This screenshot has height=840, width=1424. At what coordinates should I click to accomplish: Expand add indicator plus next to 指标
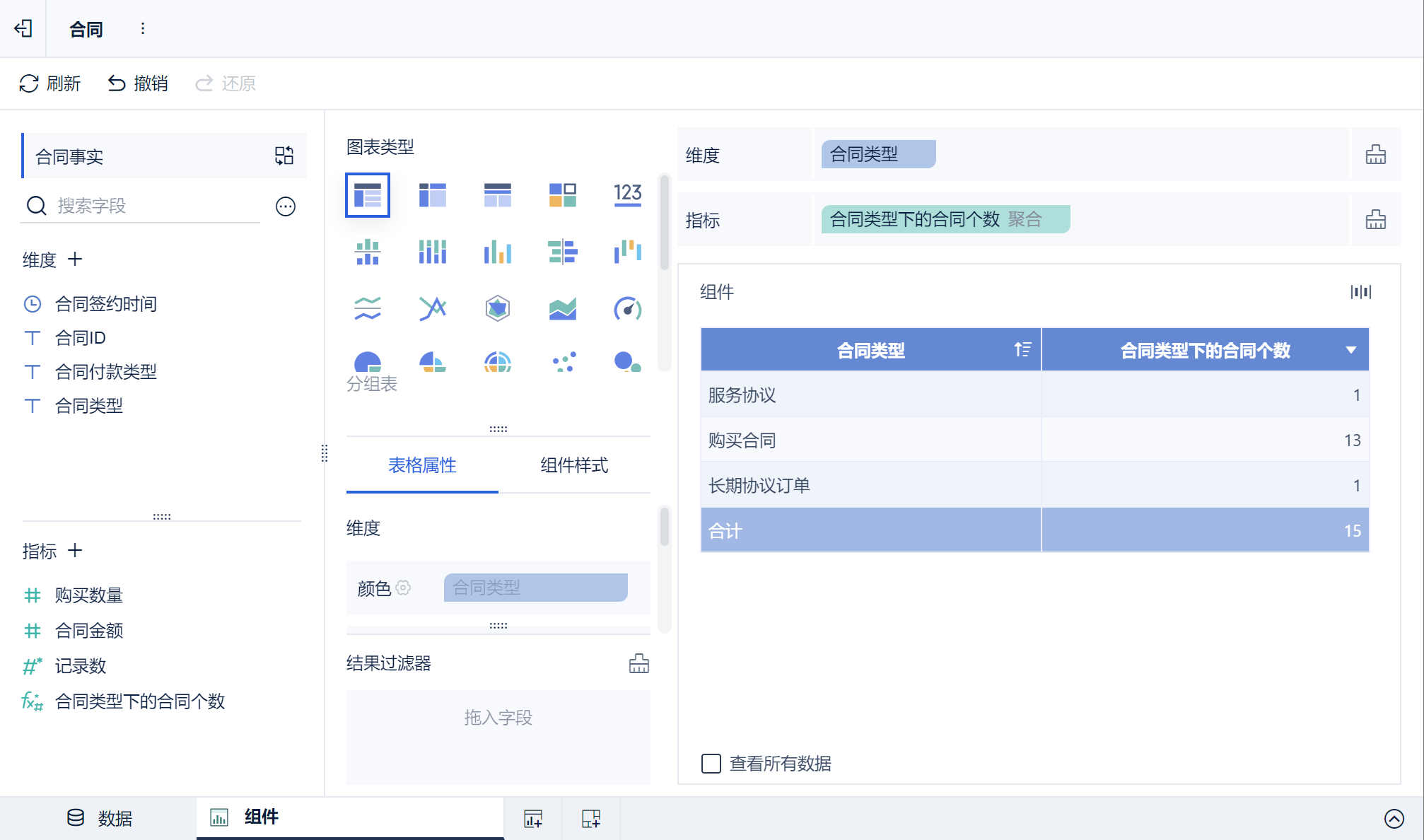(75, 550)
